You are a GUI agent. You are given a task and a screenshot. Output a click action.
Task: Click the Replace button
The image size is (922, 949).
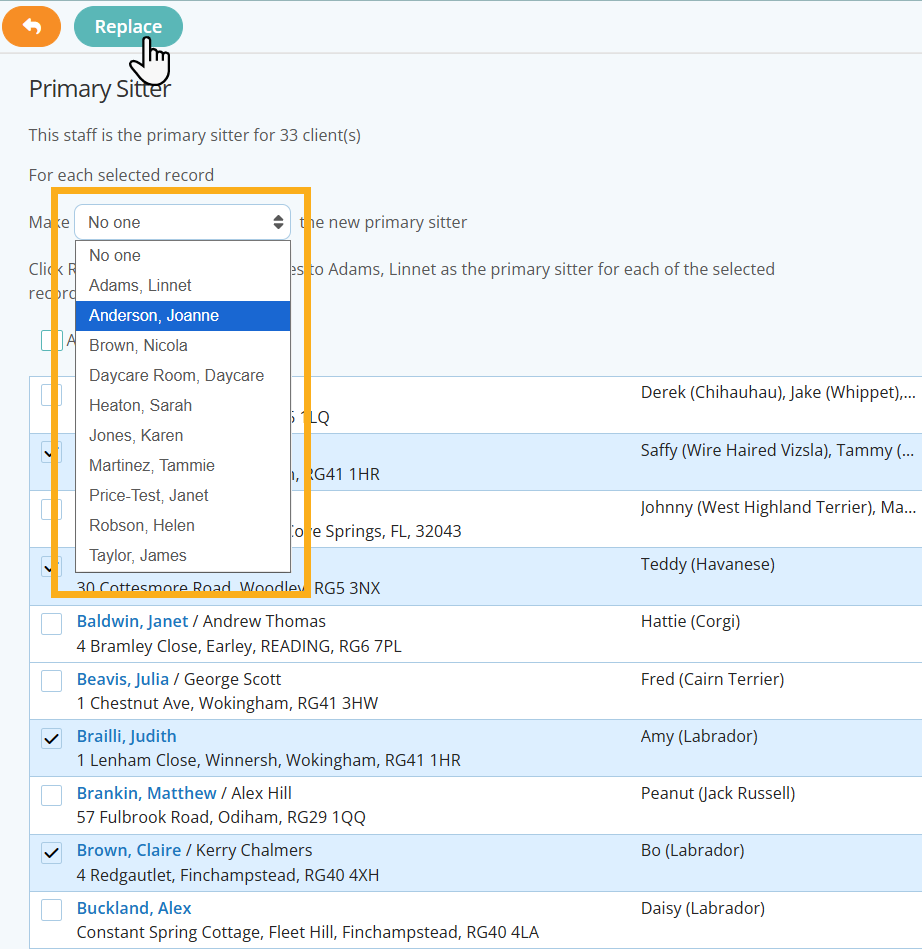click(x=128, y=26)
